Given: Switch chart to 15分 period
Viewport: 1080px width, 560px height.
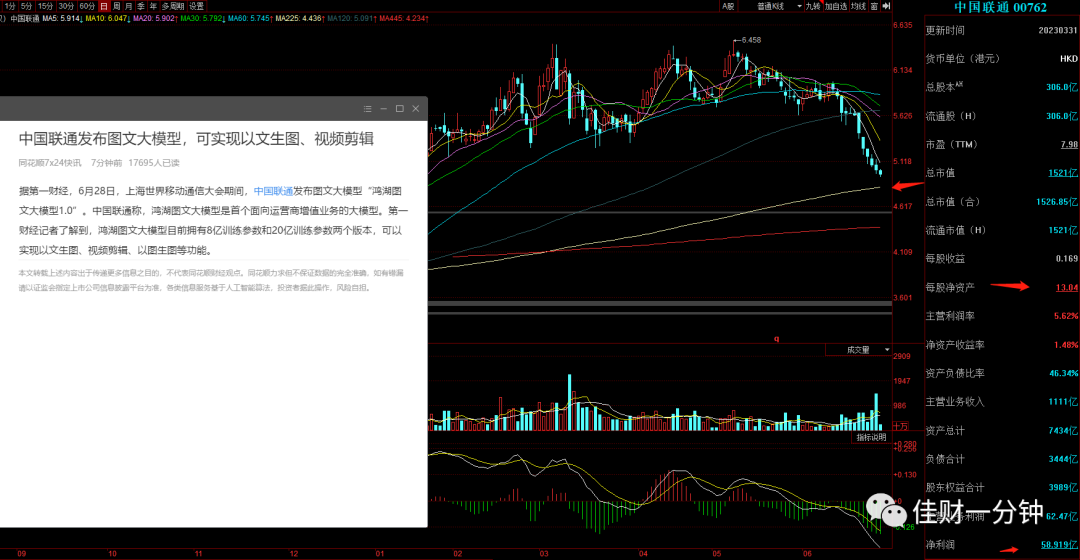Looking at the screenshot, I should [45, 6].
